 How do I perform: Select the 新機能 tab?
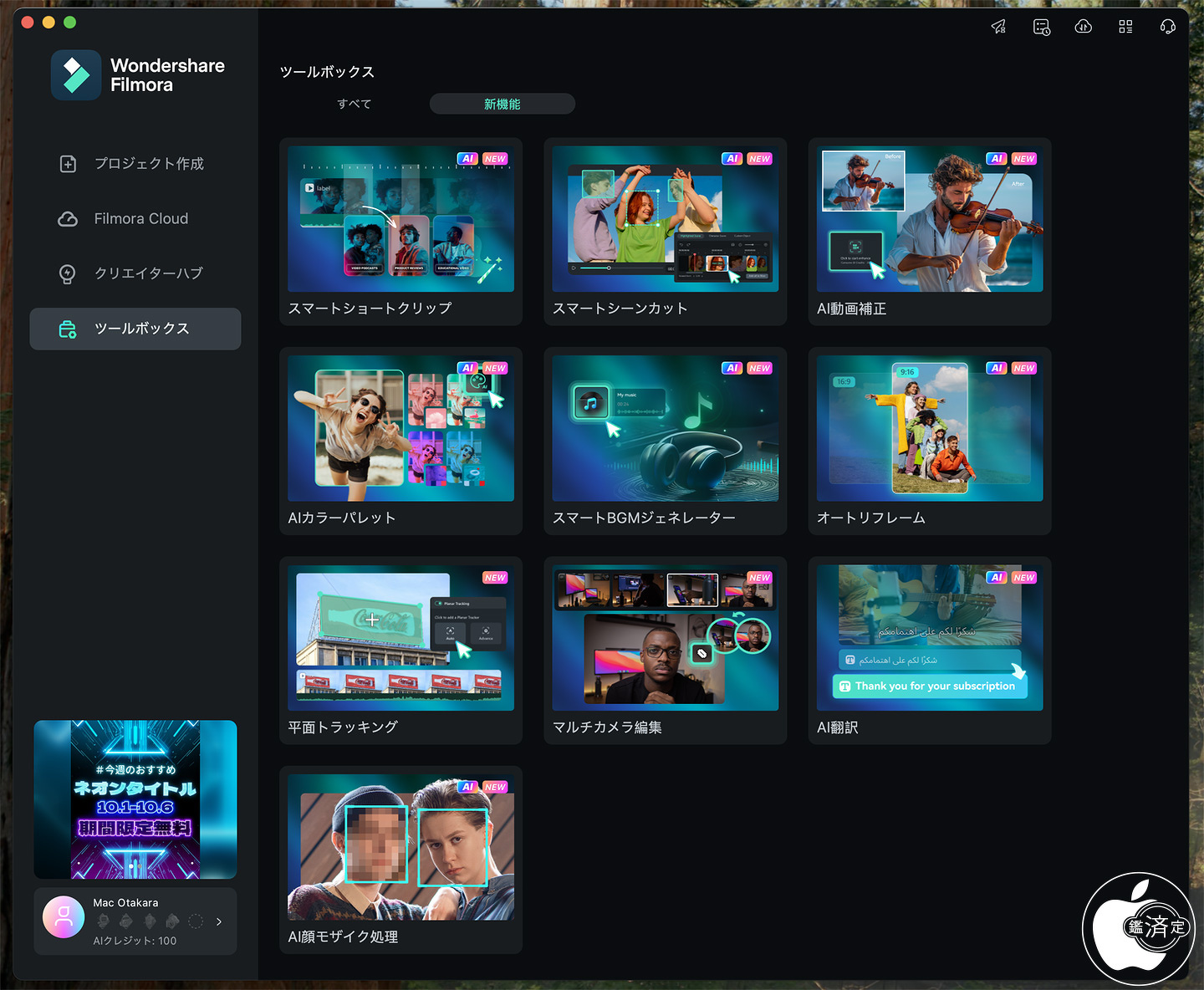[x=502, y=104]
